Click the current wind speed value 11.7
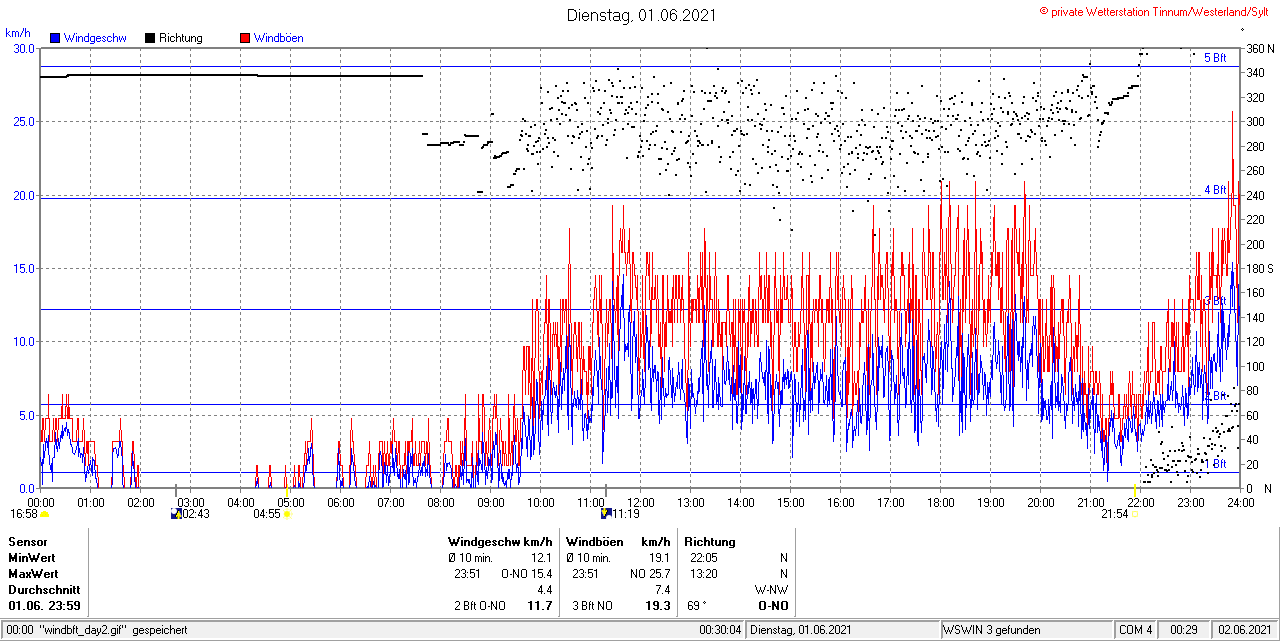The image size is (1280, 641). tap(540, 606)
